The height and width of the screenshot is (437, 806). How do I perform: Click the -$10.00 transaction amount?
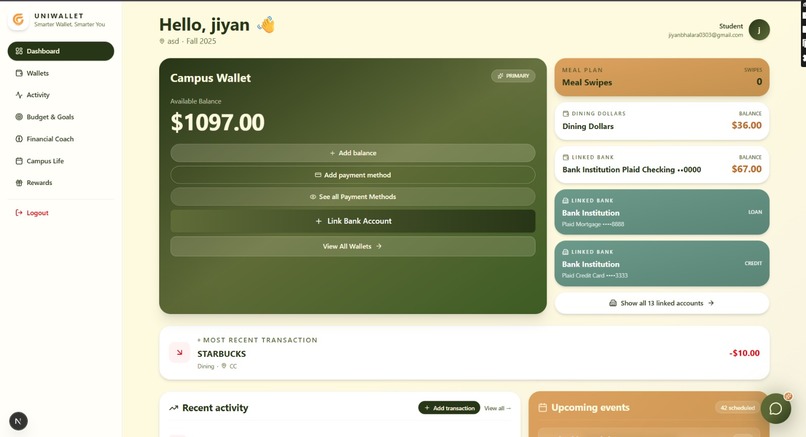pos(744,353)
